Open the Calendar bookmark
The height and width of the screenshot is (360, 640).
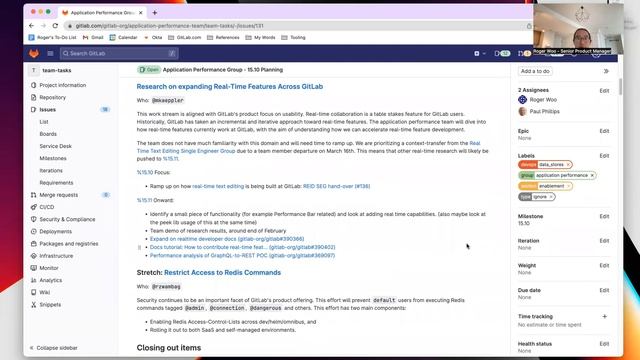click(123, 37)
